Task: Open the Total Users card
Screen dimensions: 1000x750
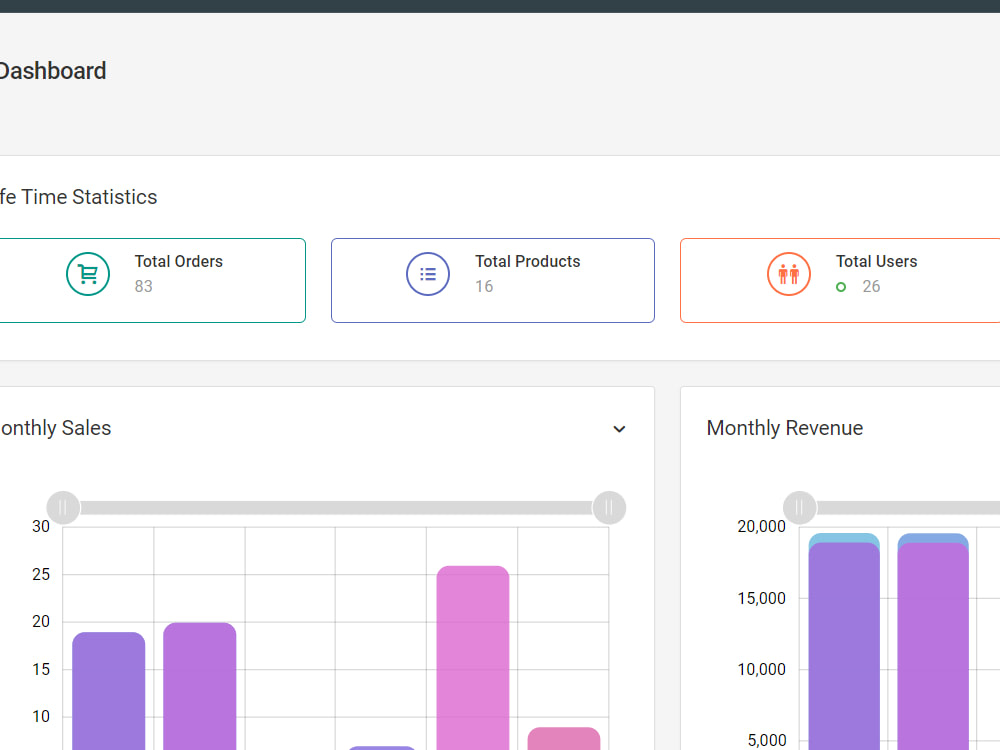Action: coord(840,281)
